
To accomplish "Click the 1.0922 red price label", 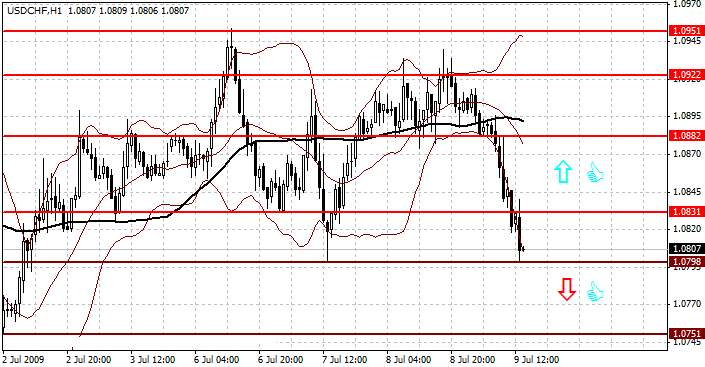I will (687, 75).
